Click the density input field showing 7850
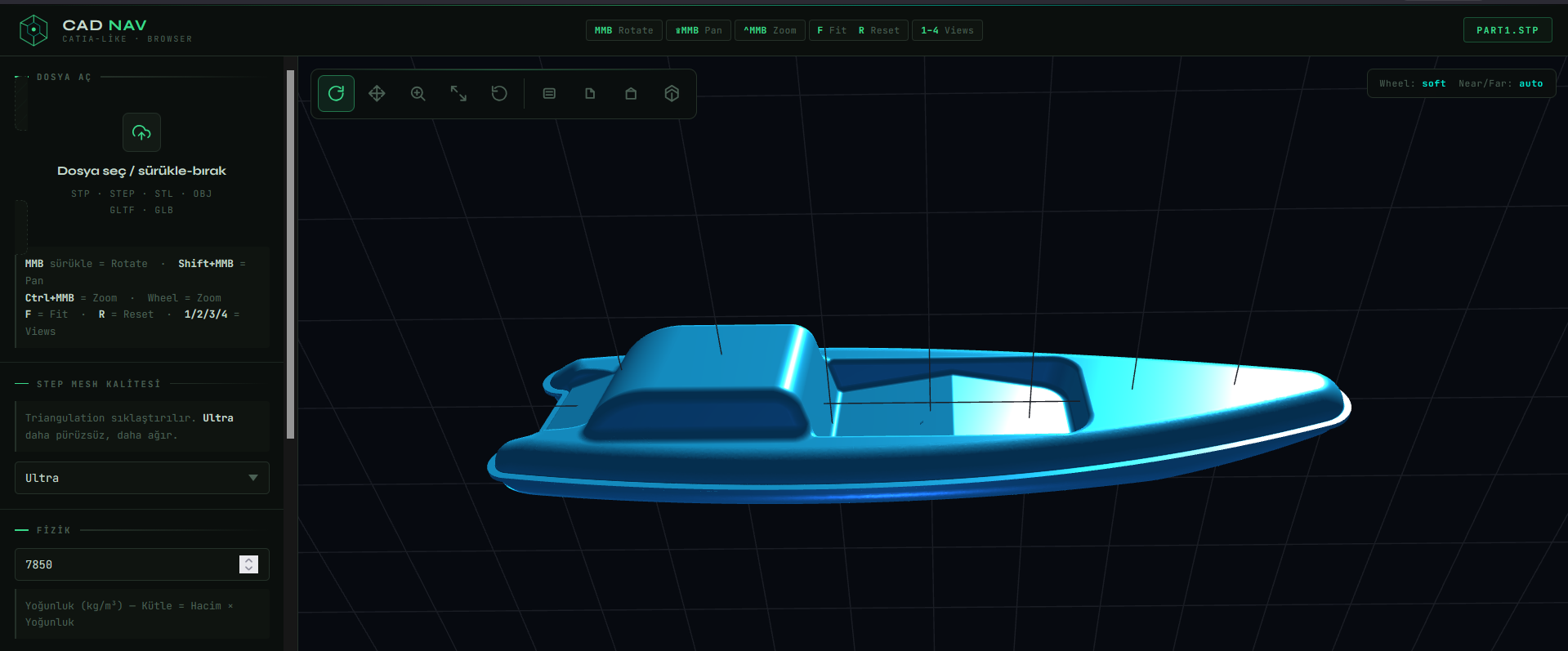 127,564
